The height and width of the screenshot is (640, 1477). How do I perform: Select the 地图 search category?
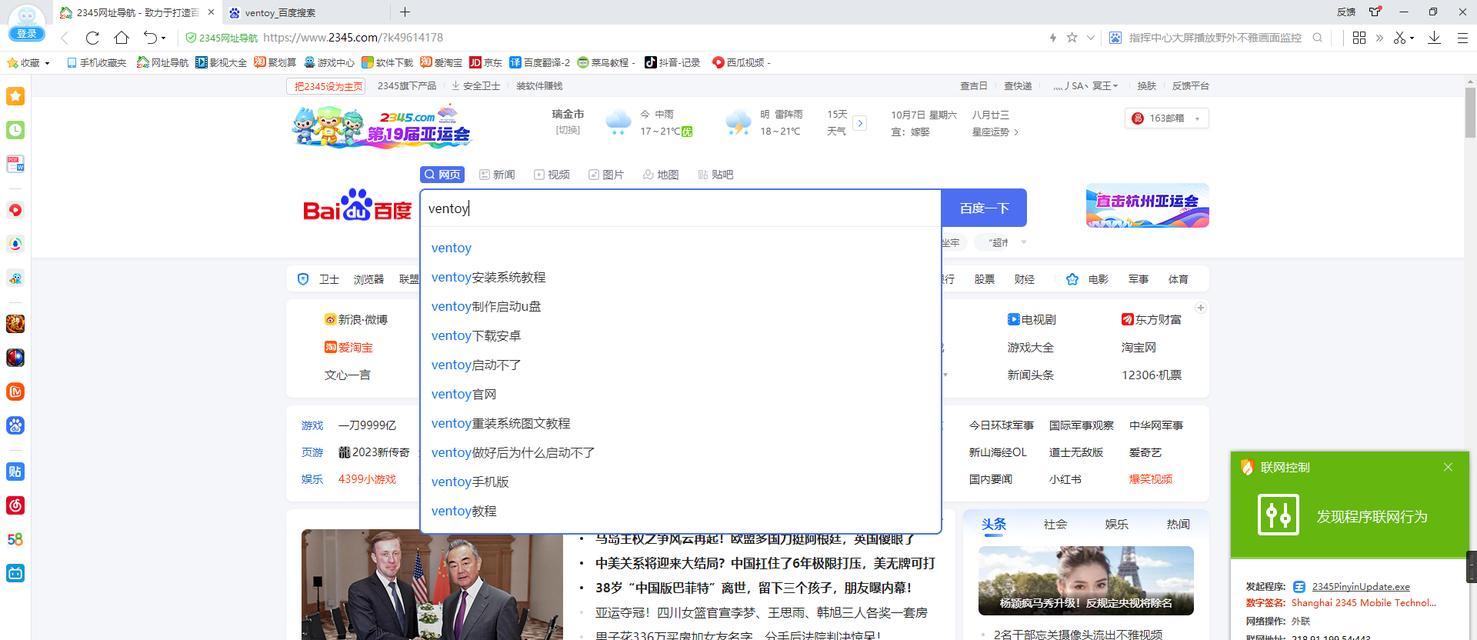tap(661, 175)
